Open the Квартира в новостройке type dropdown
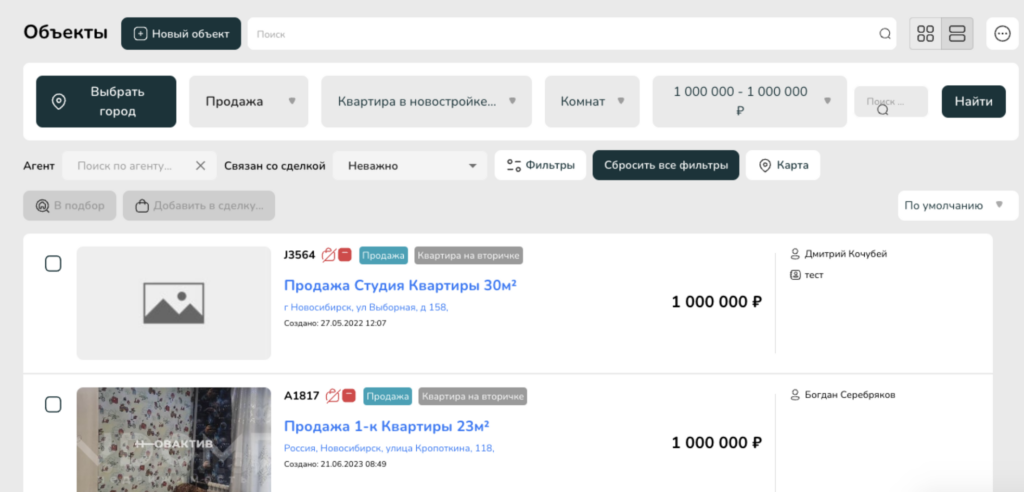1024x492 pixels. [x=426, y=101]
